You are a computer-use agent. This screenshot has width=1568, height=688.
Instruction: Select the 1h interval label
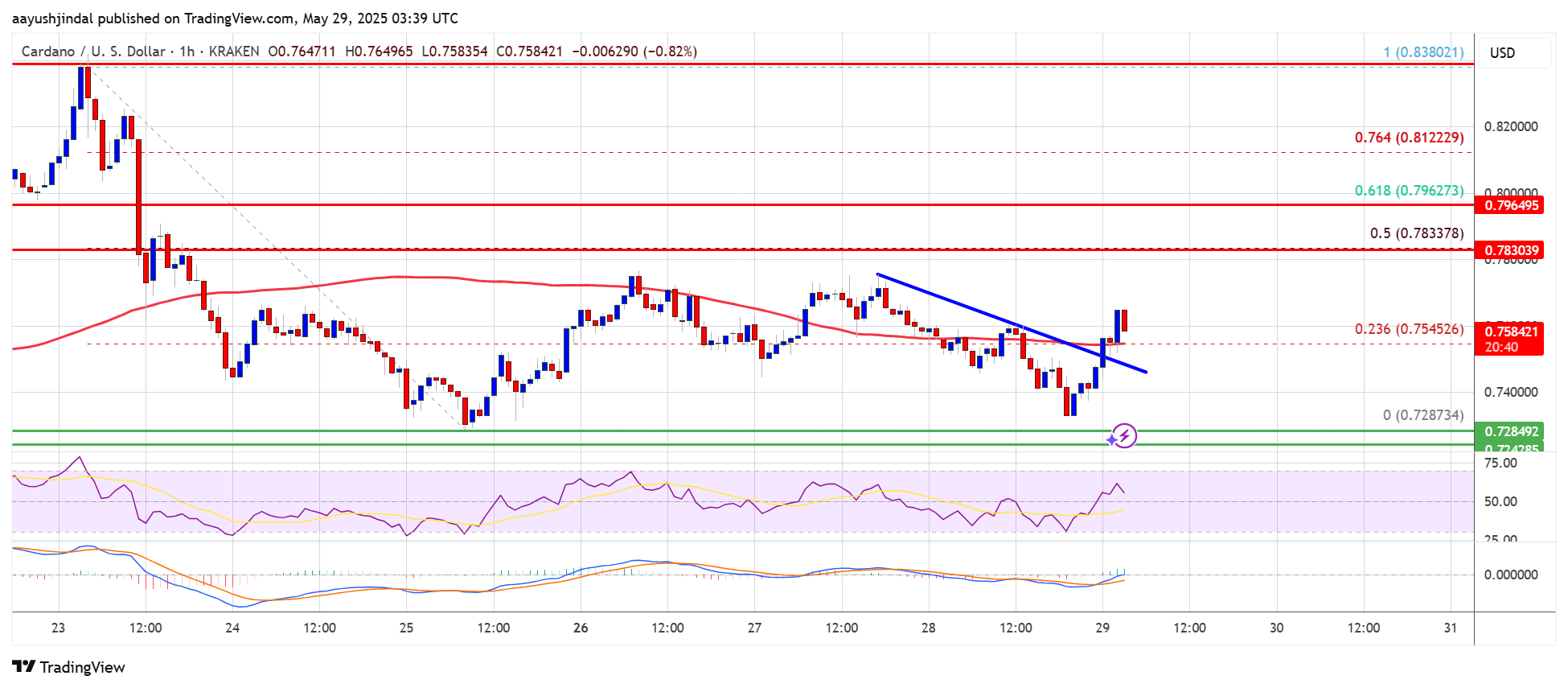187,51
